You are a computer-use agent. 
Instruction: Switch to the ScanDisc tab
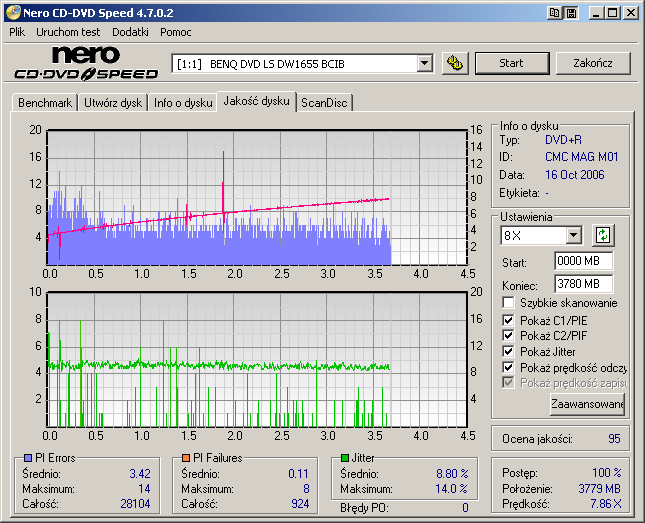(324, 102)
